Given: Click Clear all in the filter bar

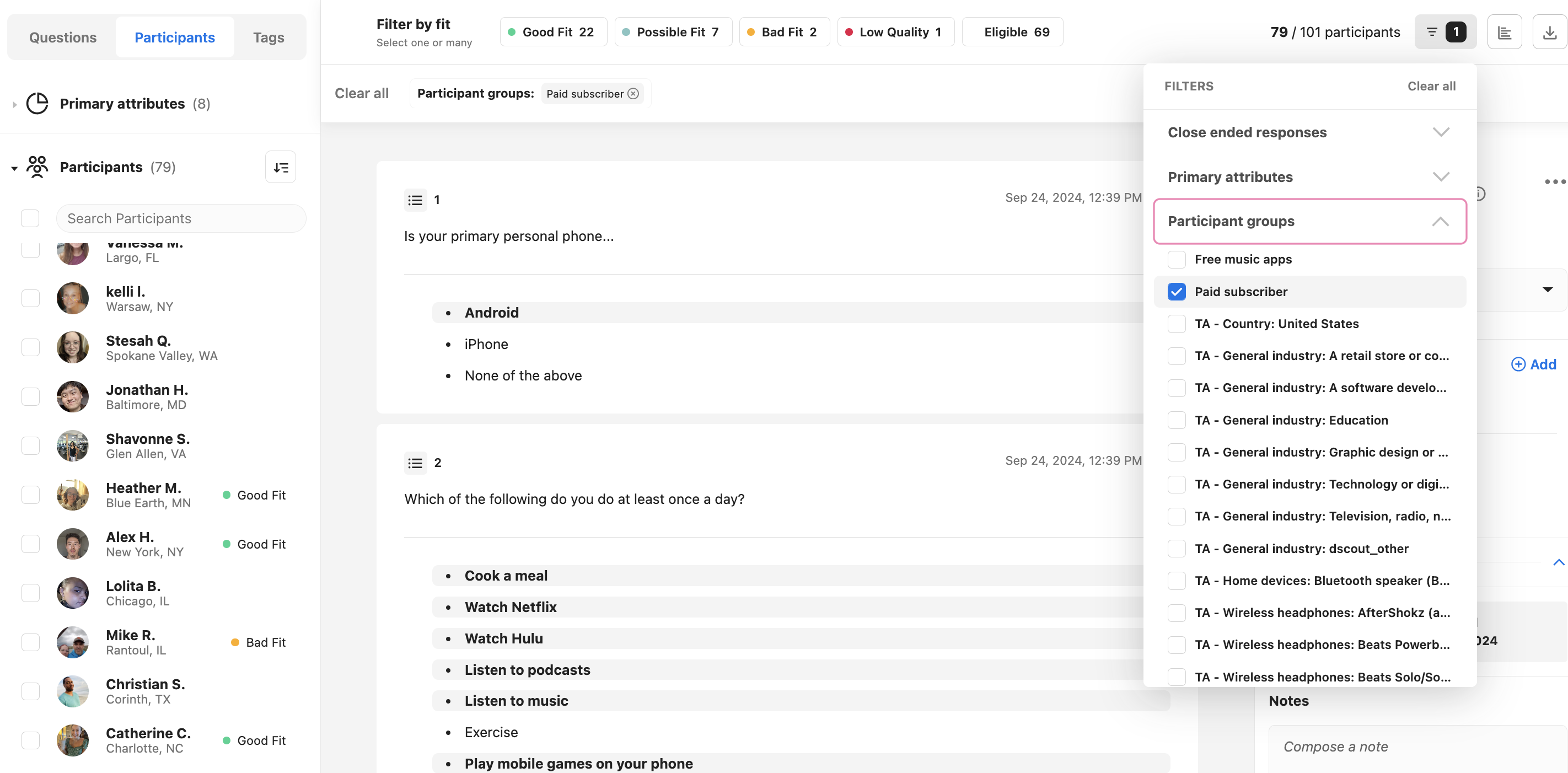Looking at the screenshot, I should [362, 93].
